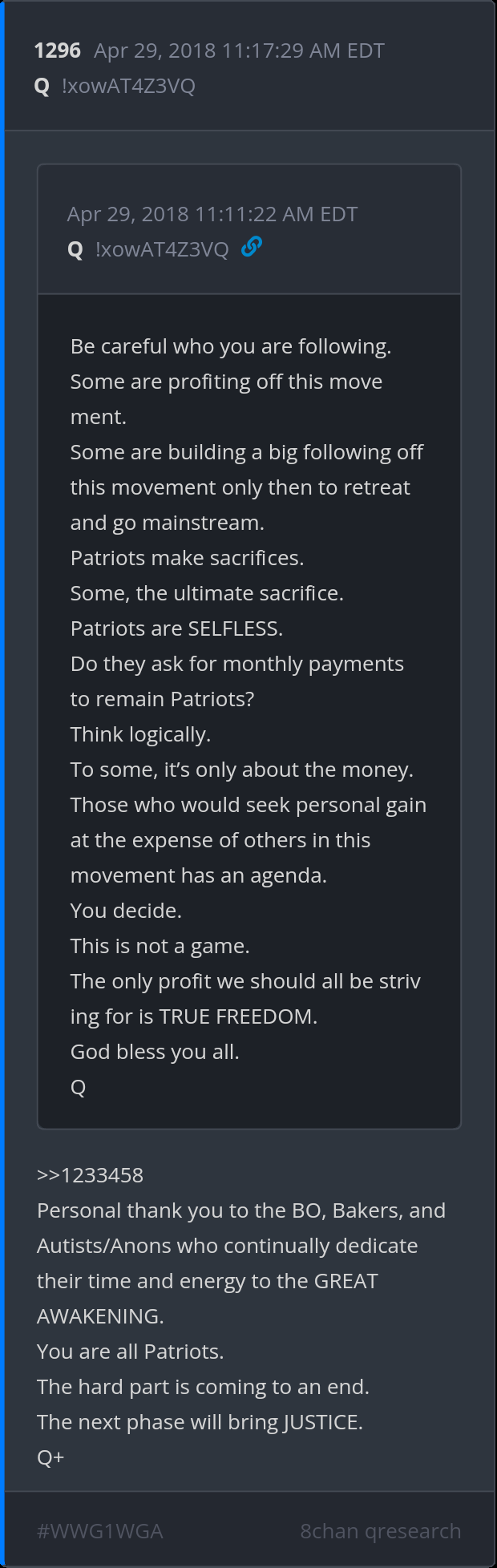Select the tripcode in the main header
The width and height of the screenshot is (497, 1568).
[128, 87]
